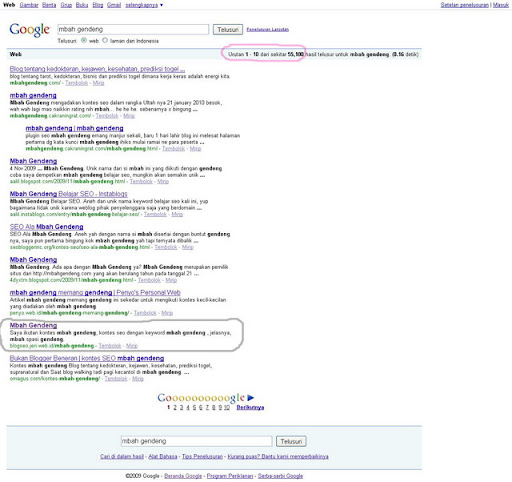
Task: Select 'laman dari Indonesia' radio button
Action: coord(105,40)
